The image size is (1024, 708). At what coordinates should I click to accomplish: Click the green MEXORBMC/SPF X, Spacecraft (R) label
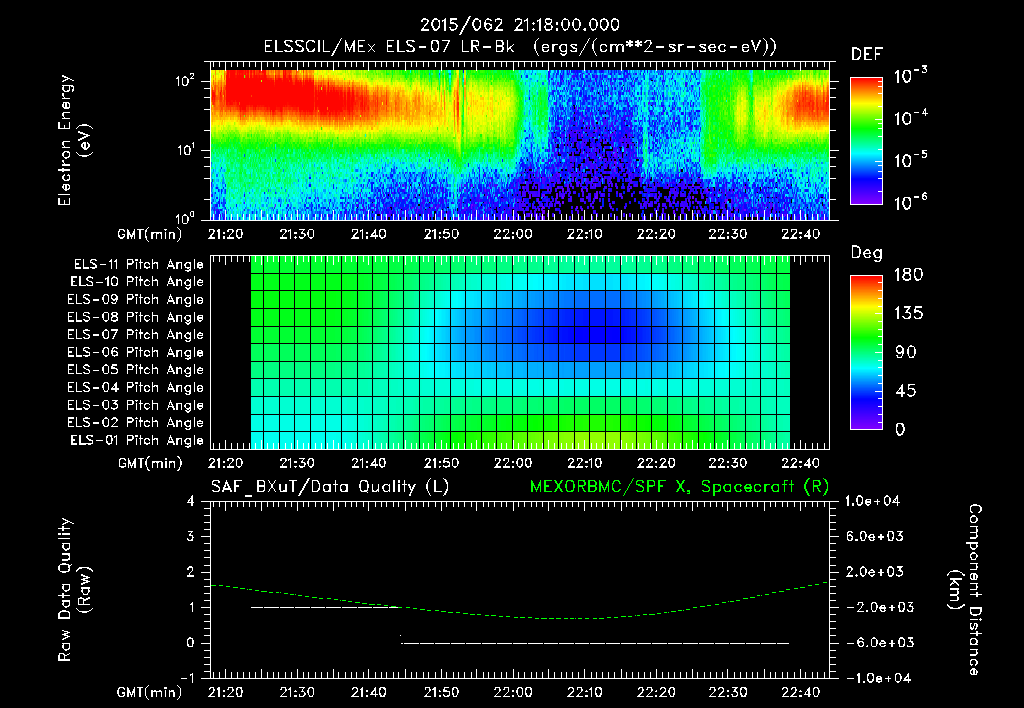click(x=679, y=487)
